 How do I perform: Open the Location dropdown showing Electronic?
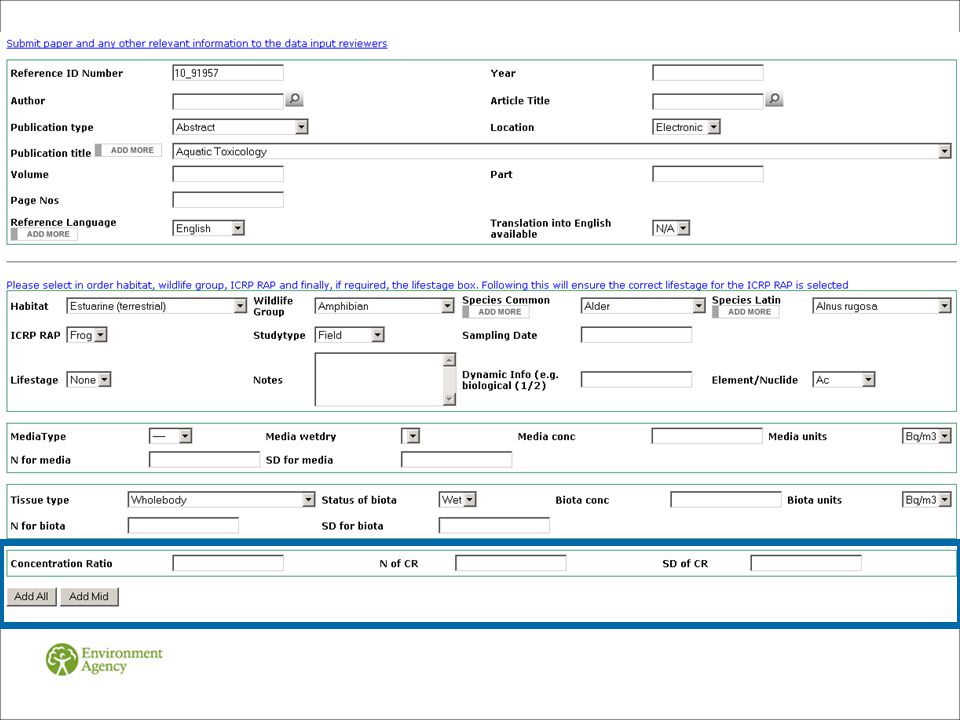coord(686,127)
